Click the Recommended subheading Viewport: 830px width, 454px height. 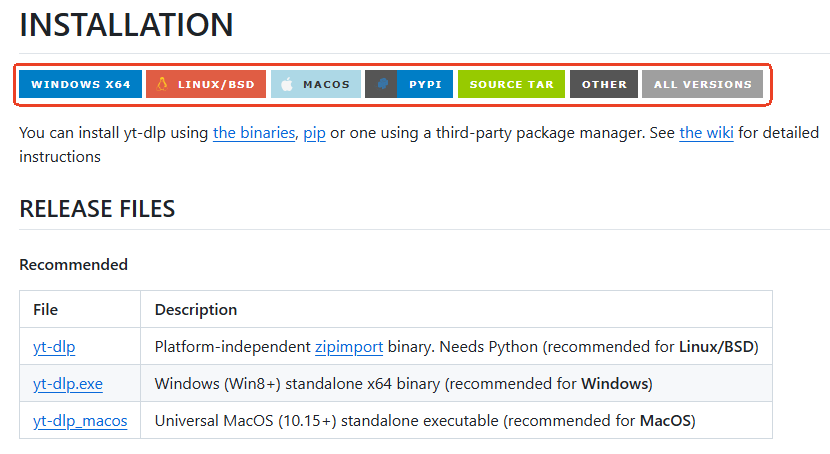[73, 265]
